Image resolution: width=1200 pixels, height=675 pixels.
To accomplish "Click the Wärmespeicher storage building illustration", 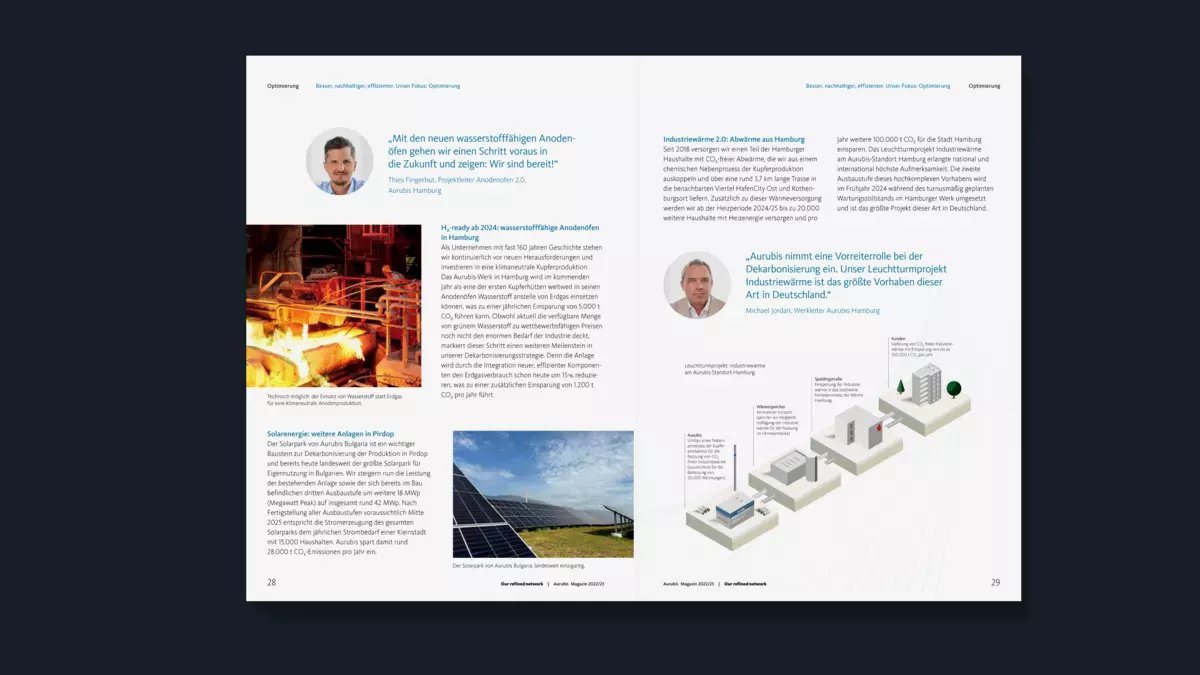I will [x=793, y=467].
